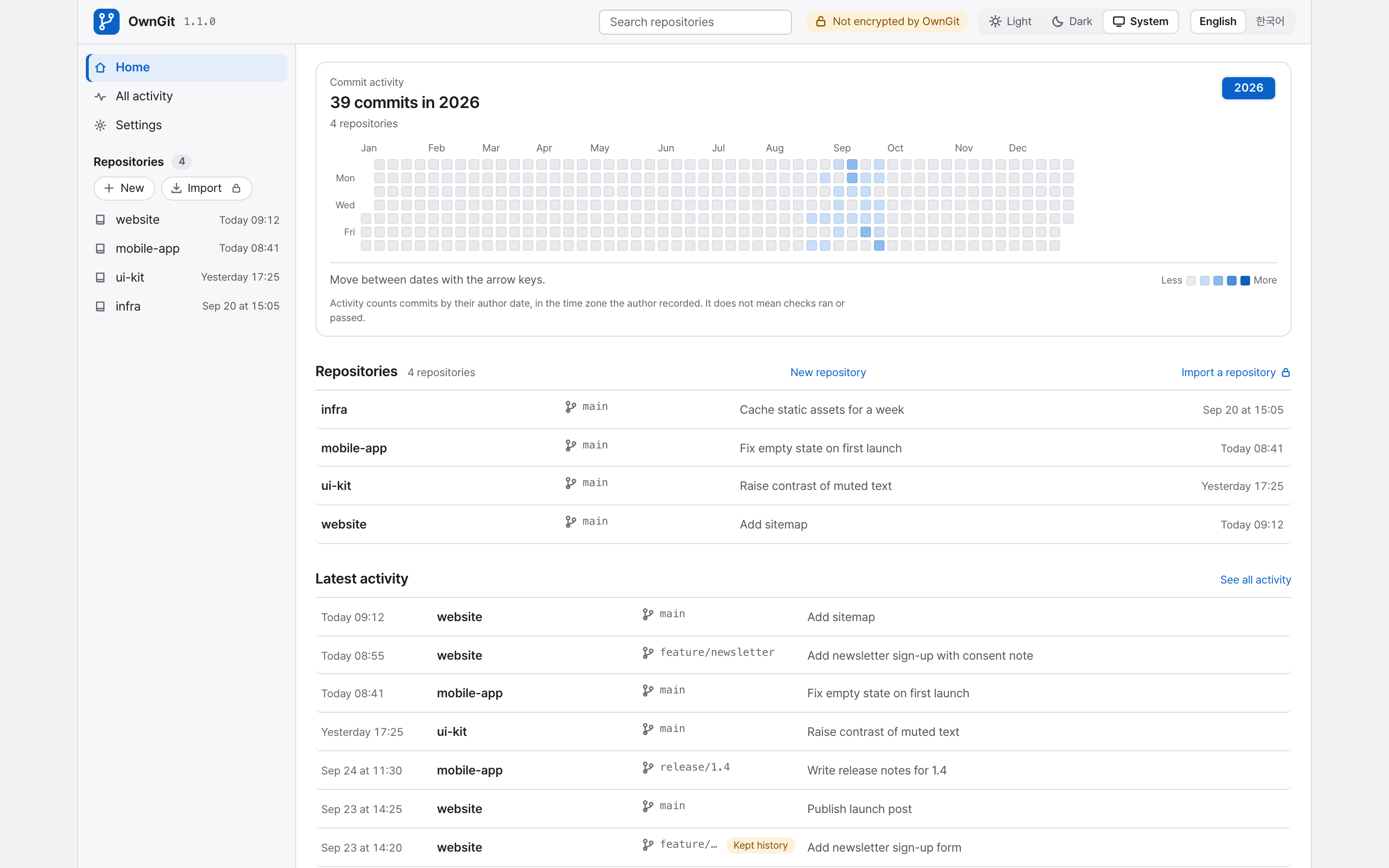
Task: Click the New repository link
Action: click(828, 373)
